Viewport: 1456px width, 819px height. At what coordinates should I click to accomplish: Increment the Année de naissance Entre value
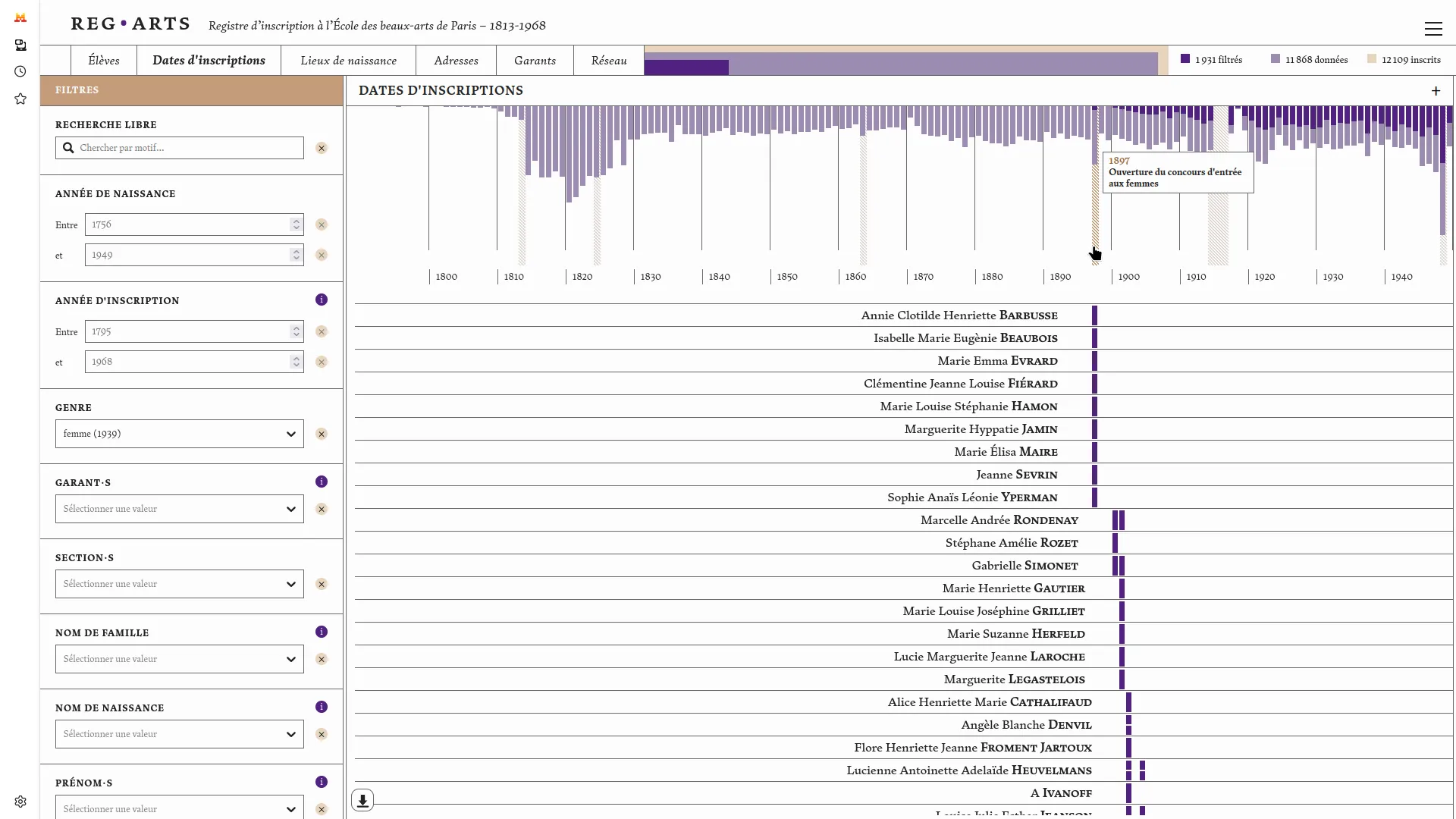[x=296, y=221]
